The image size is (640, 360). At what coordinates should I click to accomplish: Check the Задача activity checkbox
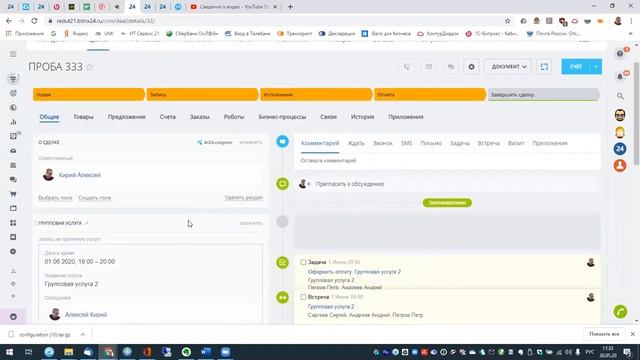pos(303,262)
